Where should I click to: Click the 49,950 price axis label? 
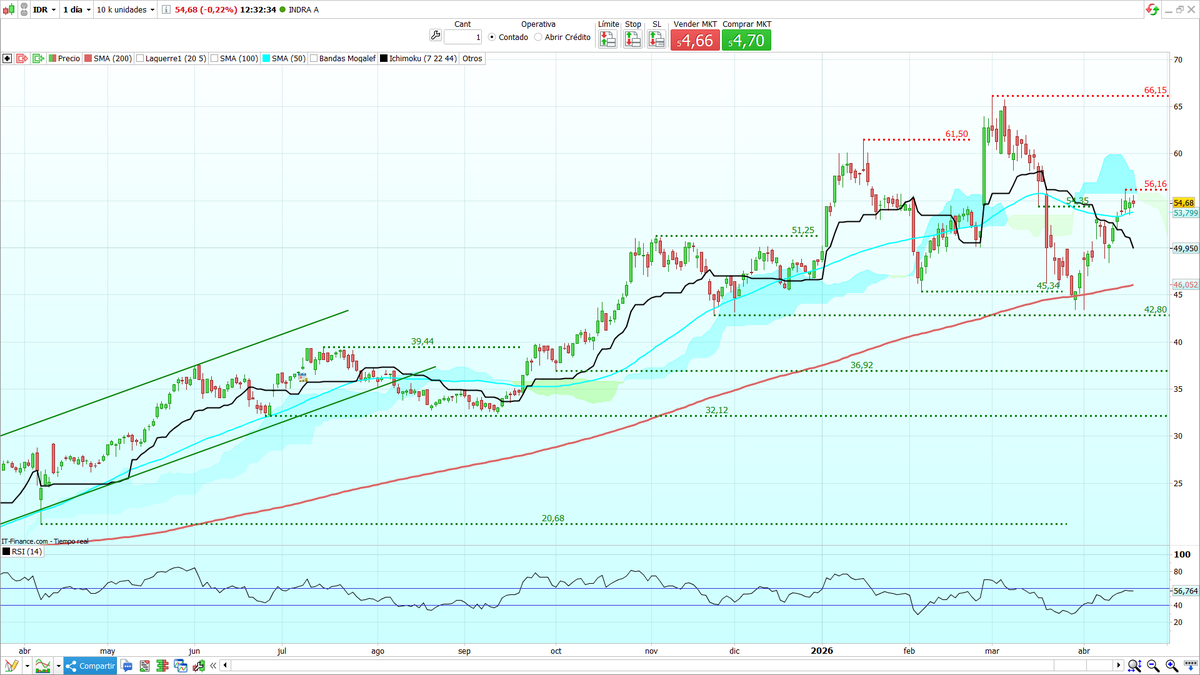(x=1185, y=248)
